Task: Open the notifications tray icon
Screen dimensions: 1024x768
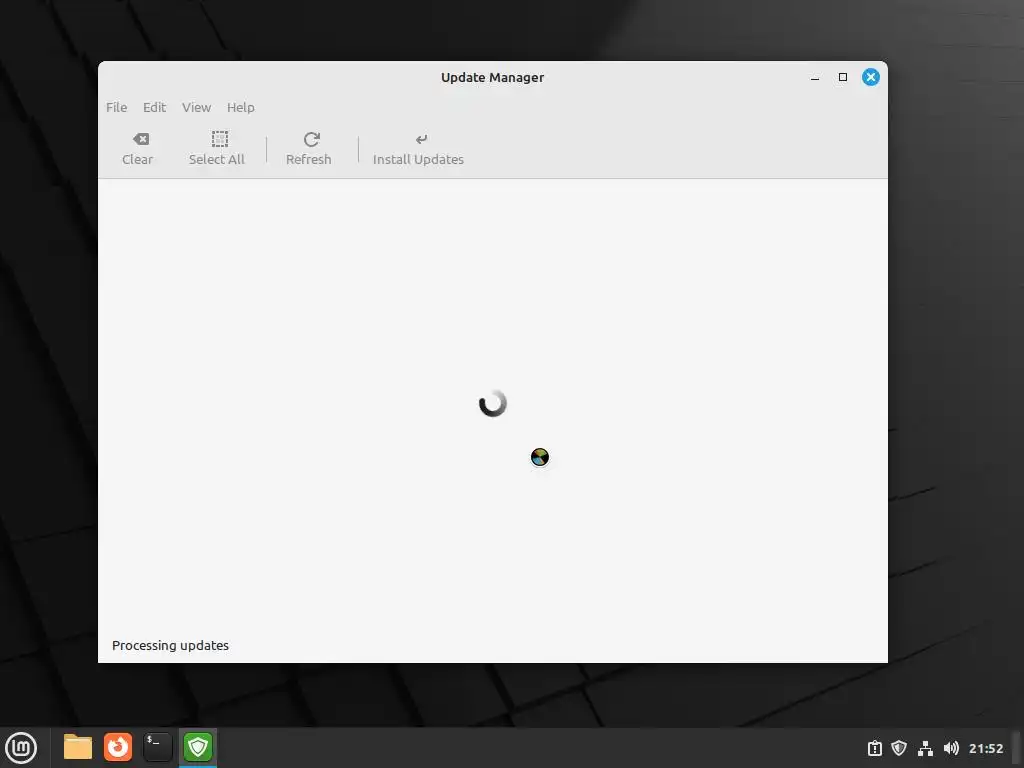Action: point(874,748)
